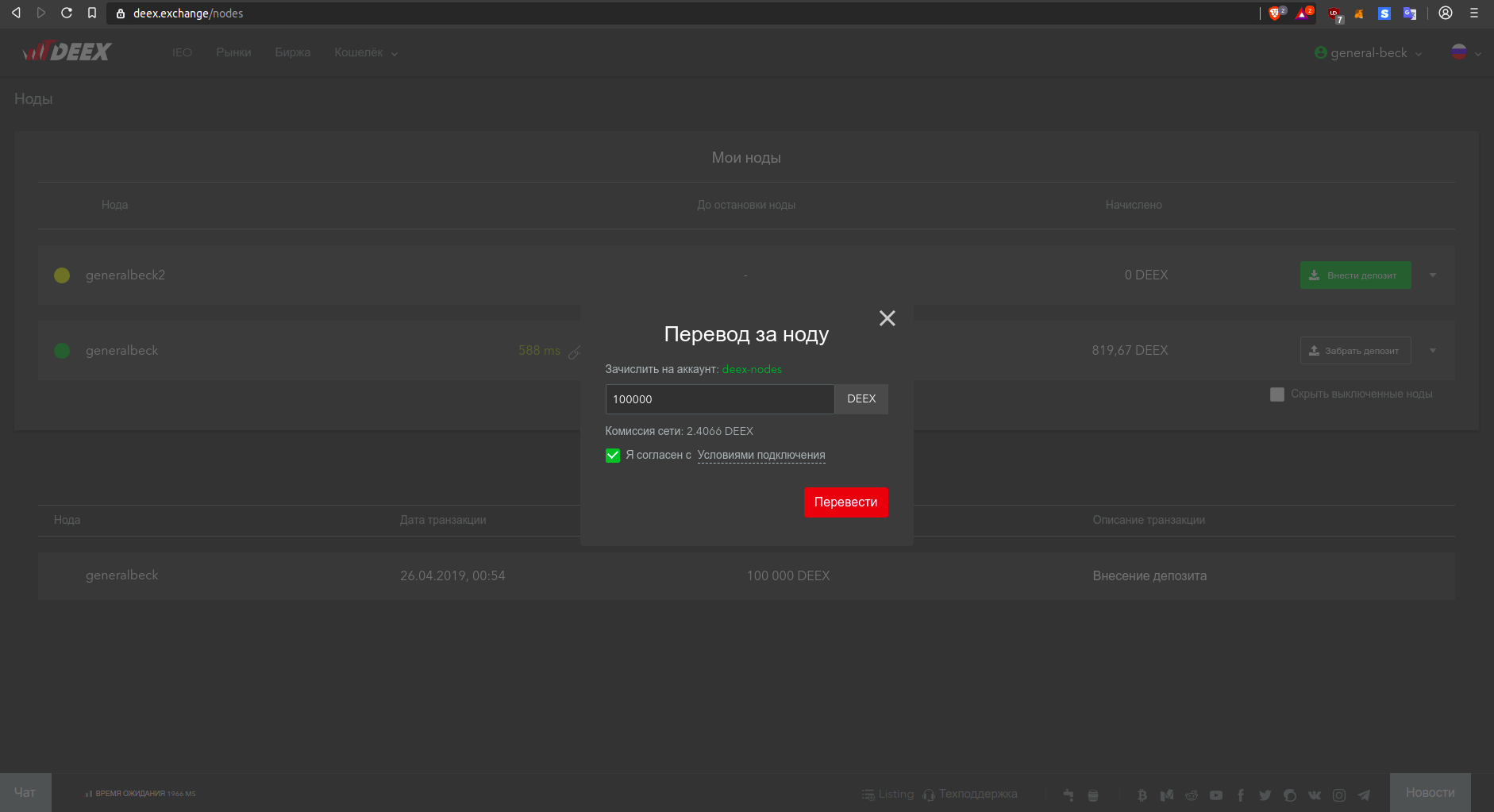Open the VK icon in footer
This screenshot has height=812, width=1494.
tap(1315, 795)
